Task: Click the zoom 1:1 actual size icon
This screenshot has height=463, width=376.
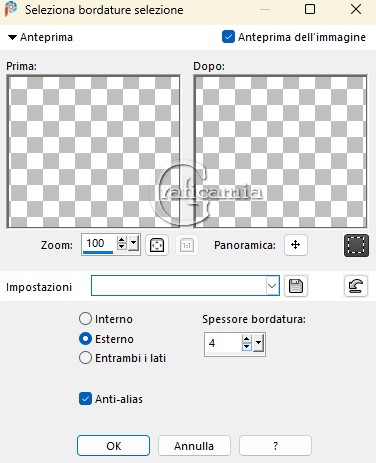Action: click(x=186, y=245)
